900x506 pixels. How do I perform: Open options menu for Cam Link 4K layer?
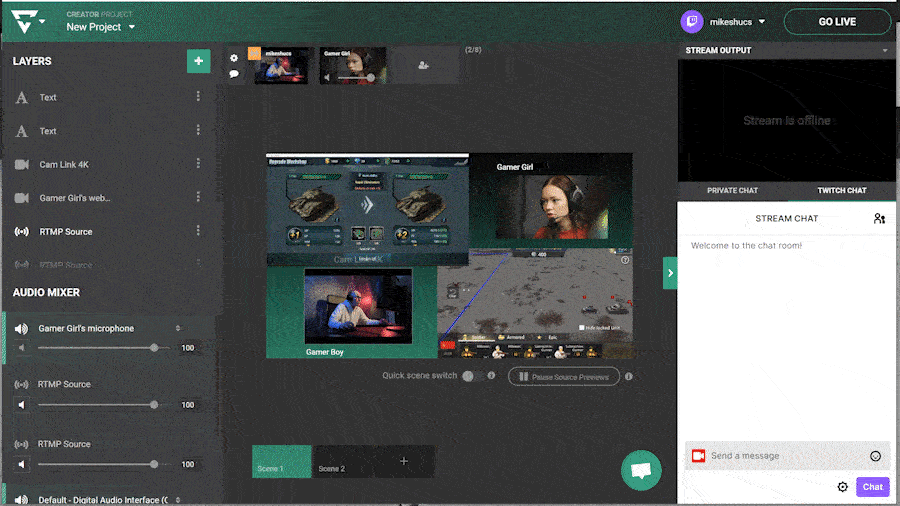click(198, 164)
